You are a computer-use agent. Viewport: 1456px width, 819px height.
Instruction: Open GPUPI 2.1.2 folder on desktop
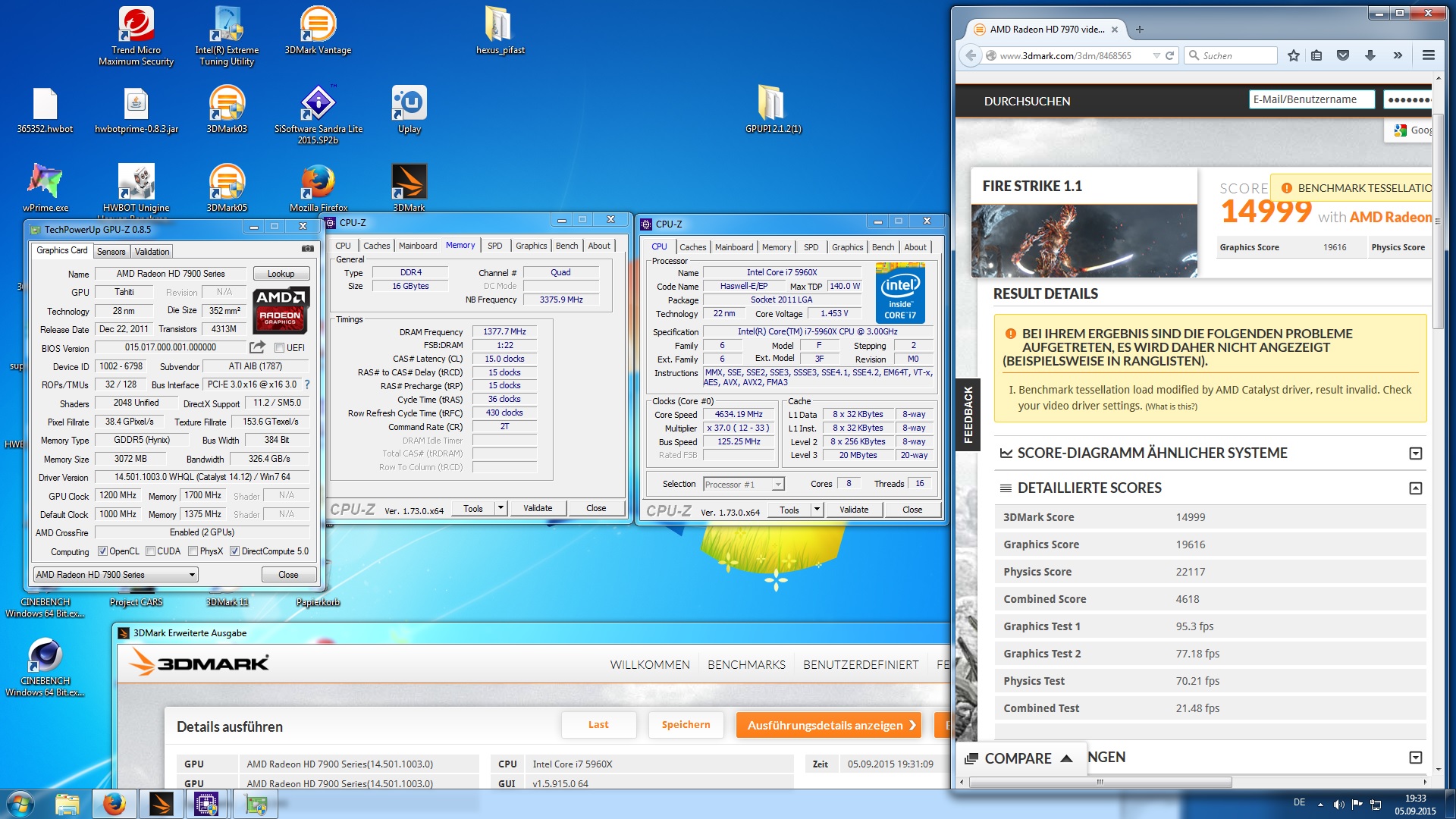[x=773, y=111]
